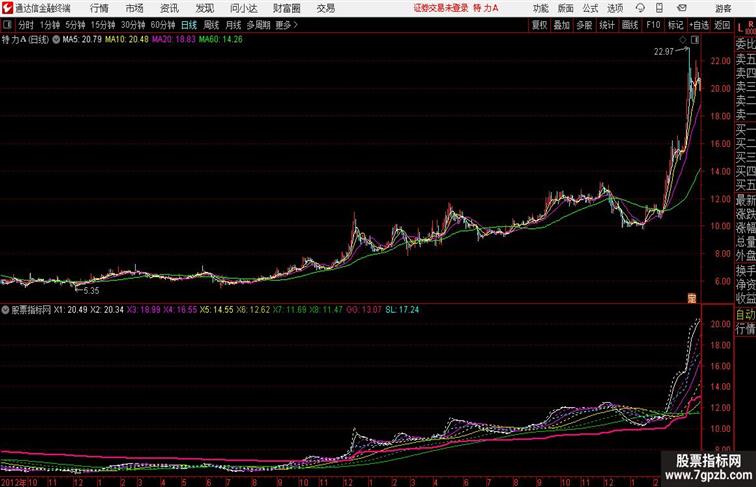Click the 自动 label in side panel
The image size is (756, 487).
click(745, 314)
